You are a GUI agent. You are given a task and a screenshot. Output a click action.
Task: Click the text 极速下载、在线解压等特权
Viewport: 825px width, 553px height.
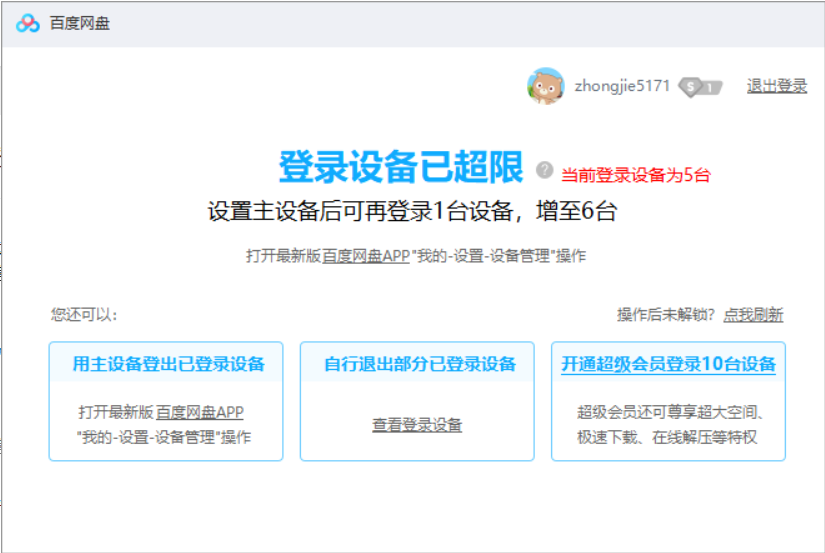click(667, 437)
